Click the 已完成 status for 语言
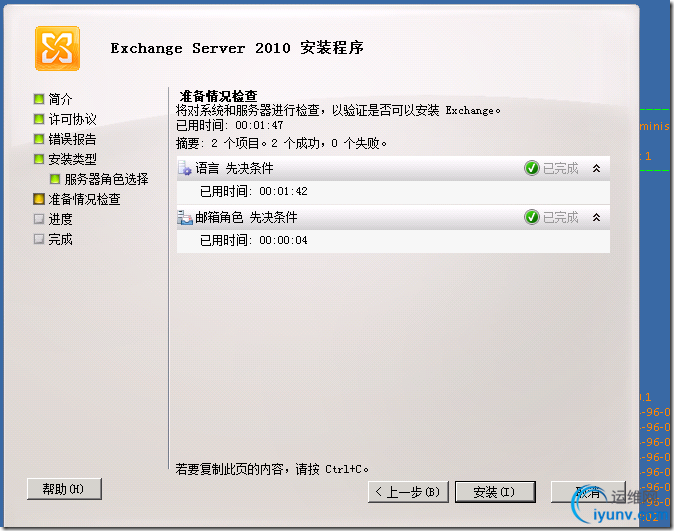The width and height of the screenshot is (674, 531). tap(561, 169)
